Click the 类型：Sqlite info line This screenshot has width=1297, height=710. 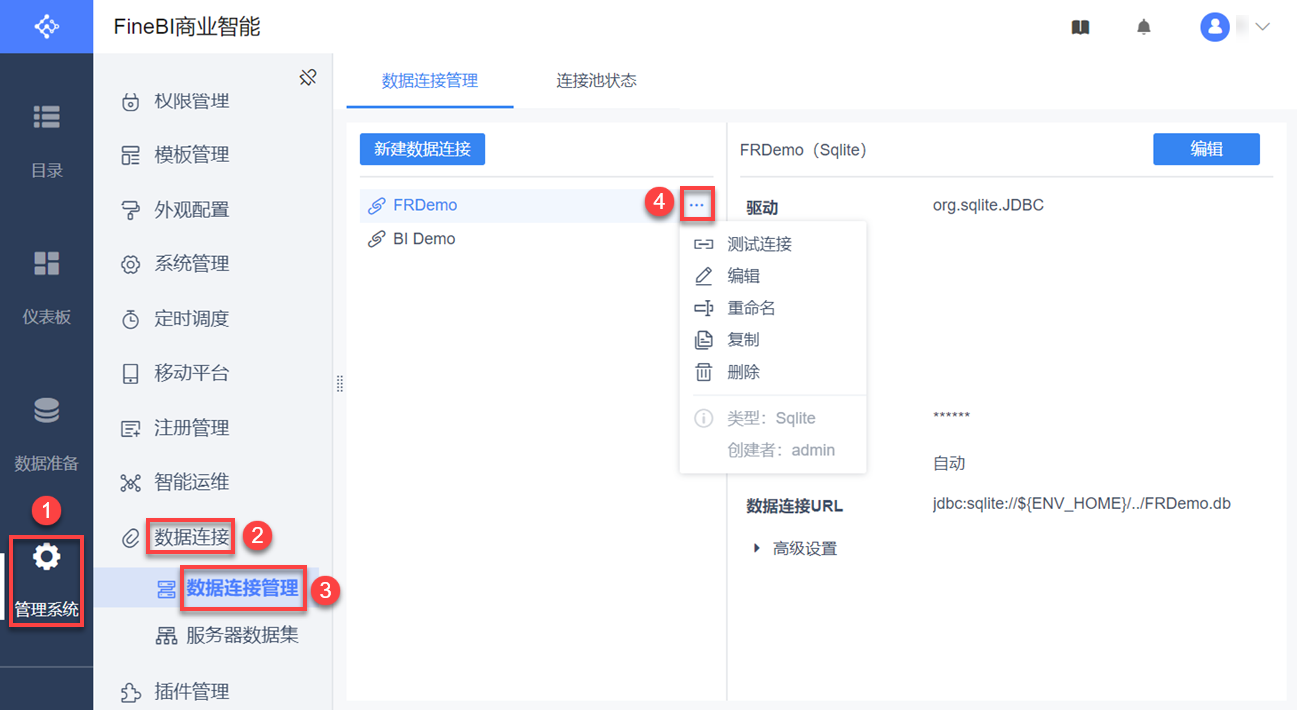[771, 418]
